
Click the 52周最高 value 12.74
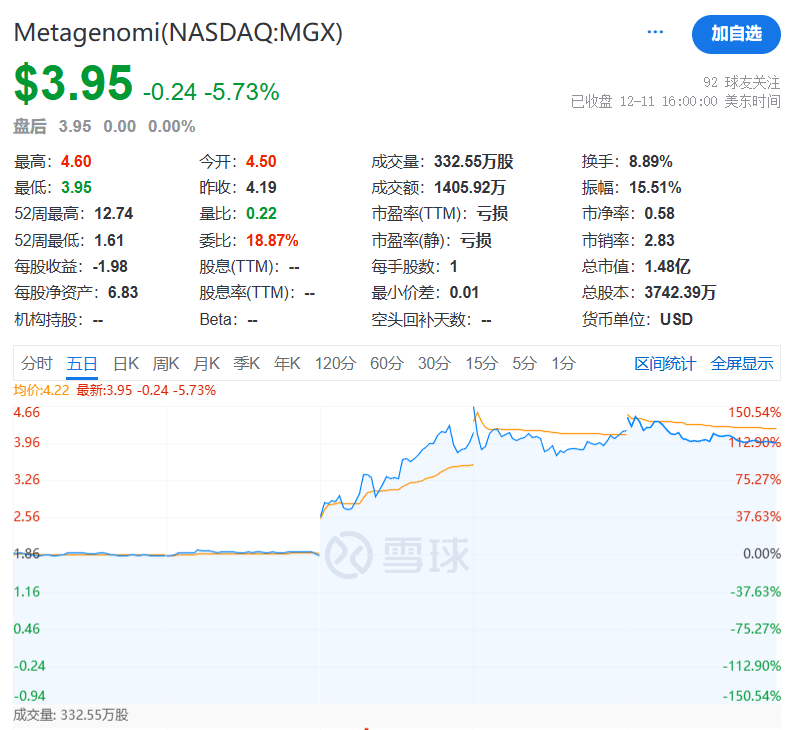click(x=114, y=214)
